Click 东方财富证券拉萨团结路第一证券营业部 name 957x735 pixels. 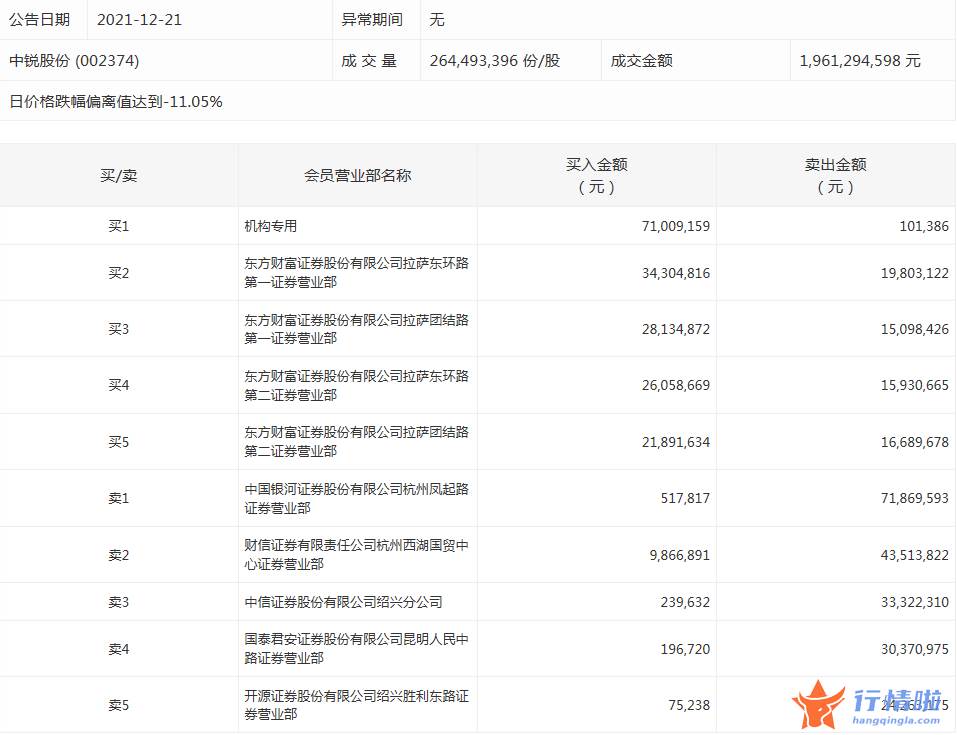tap(356, 329)
